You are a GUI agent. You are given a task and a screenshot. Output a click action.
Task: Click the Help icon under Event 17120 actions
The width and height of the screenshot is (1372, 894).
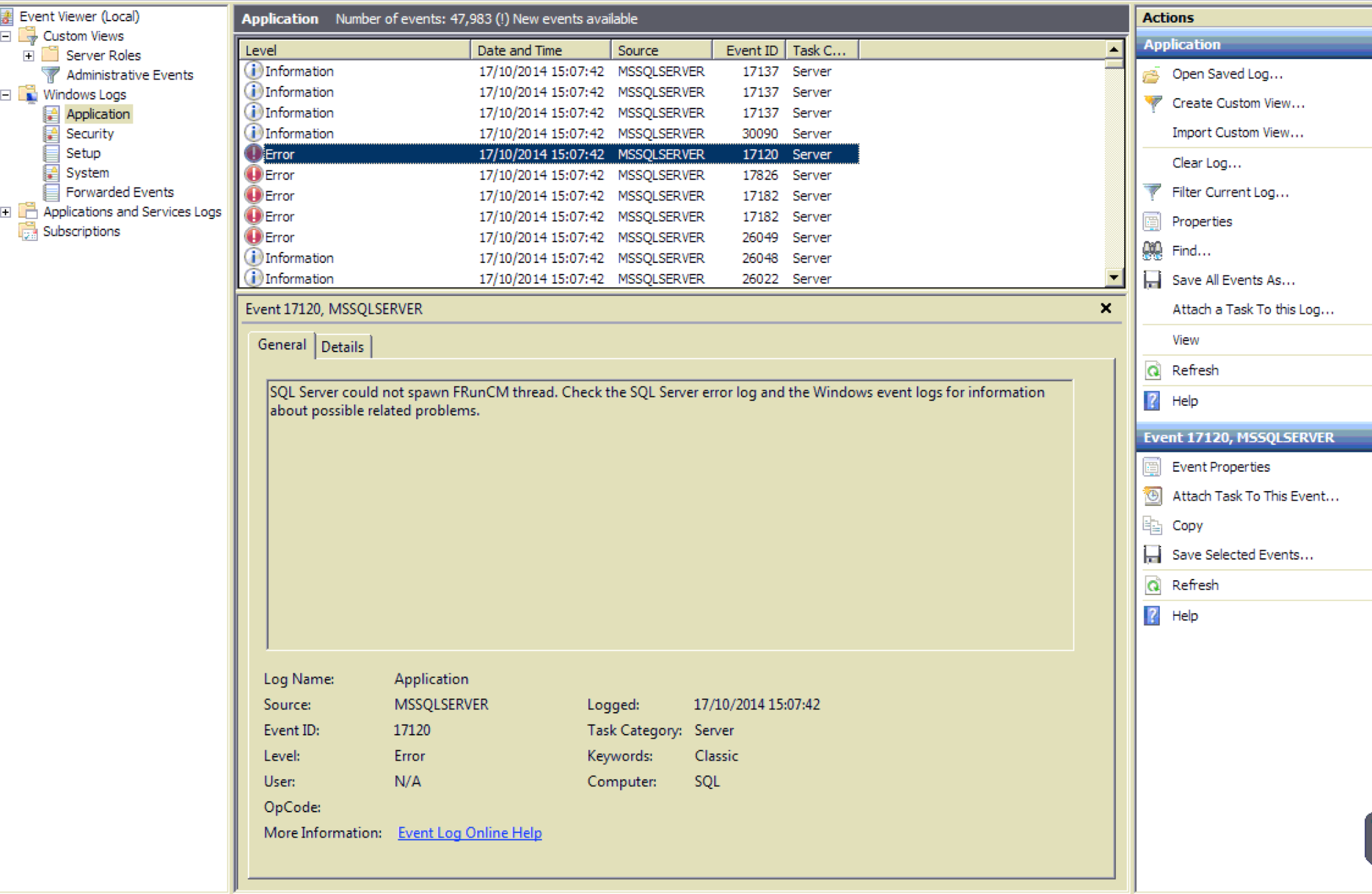[x=1152, y=616]
